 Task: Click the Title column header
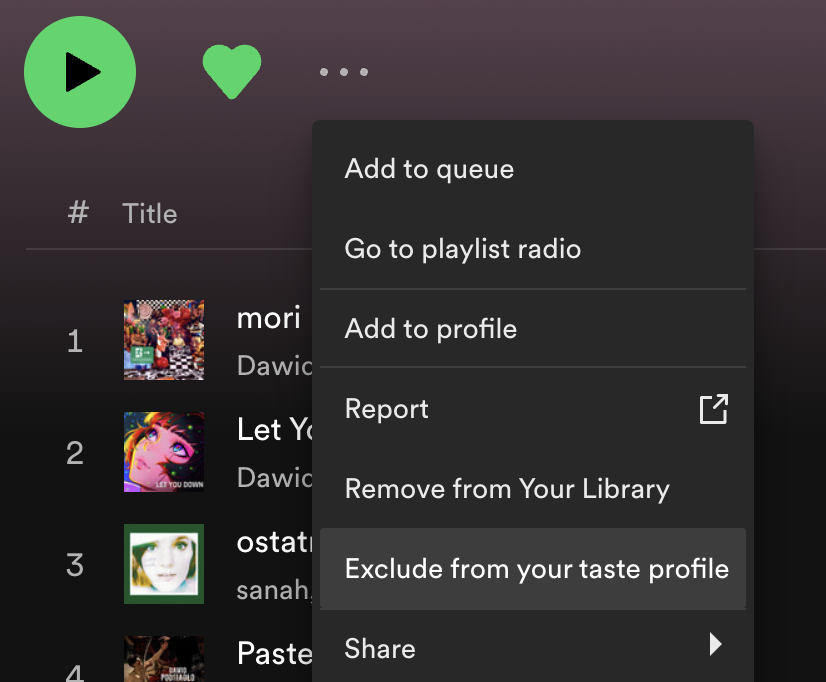[x=149, y=213]
